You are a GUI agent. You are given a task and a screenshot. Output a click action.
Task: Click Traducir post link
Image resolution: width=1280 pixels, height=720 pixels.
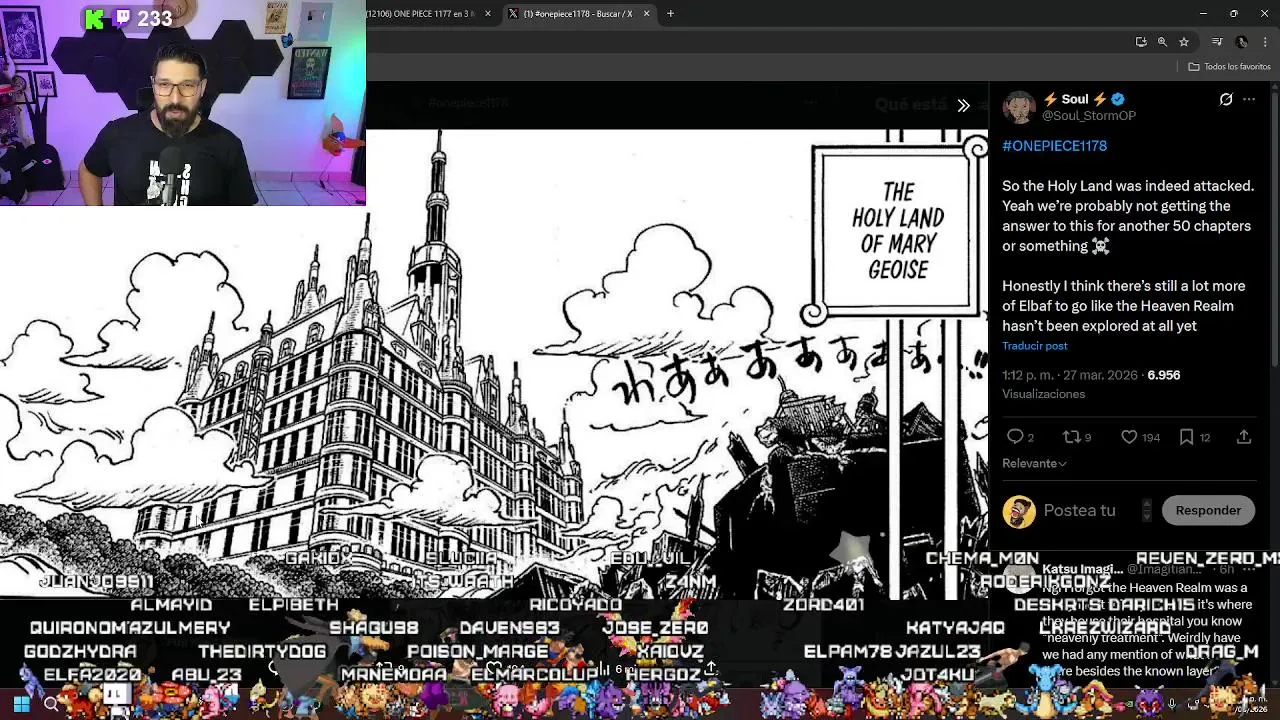(x=1034, y=346)
